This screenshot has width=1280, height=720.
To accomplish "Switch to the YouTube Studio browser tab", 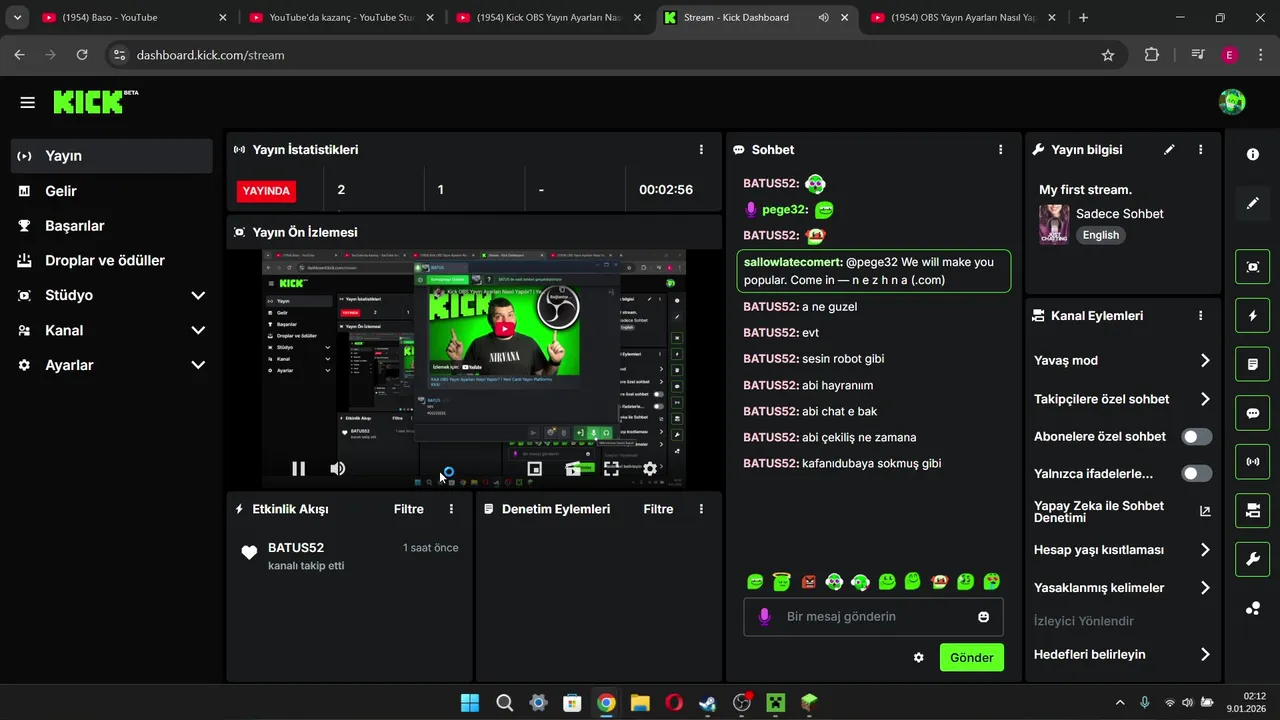I will coord(341,17).
